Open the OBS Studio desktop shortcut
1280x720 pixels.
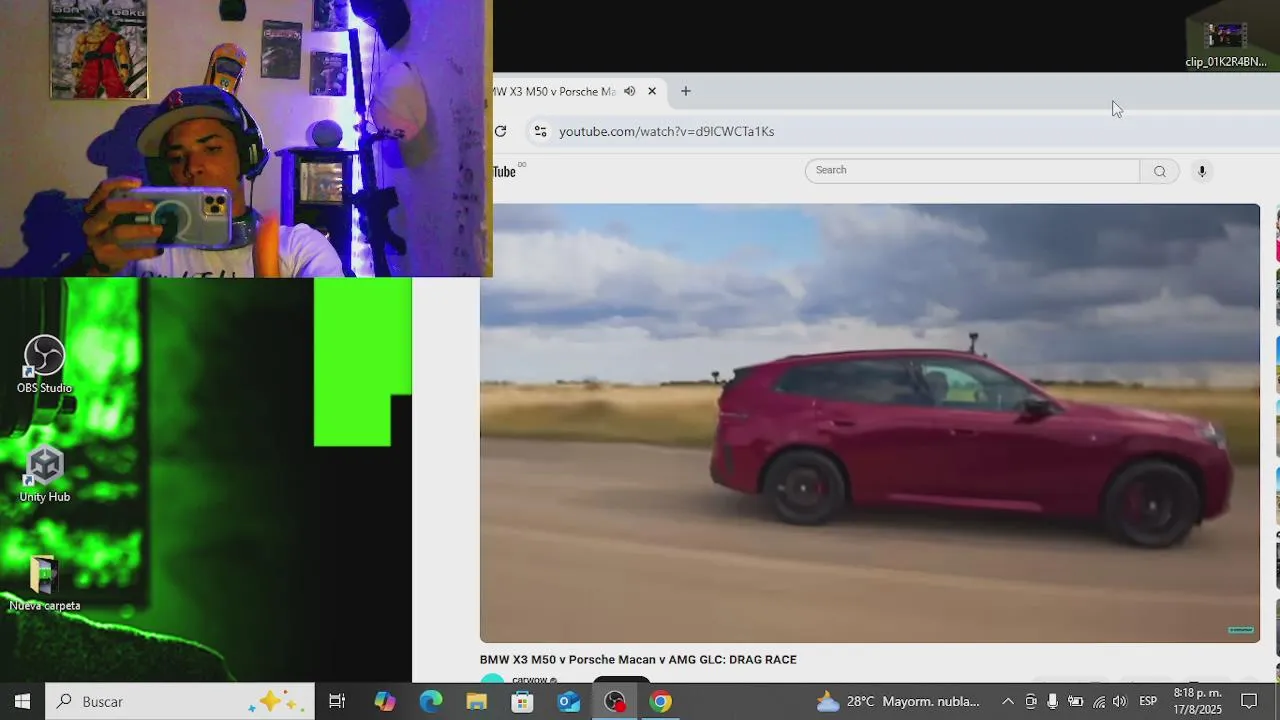pyautogui.click(x=44, y=365)
